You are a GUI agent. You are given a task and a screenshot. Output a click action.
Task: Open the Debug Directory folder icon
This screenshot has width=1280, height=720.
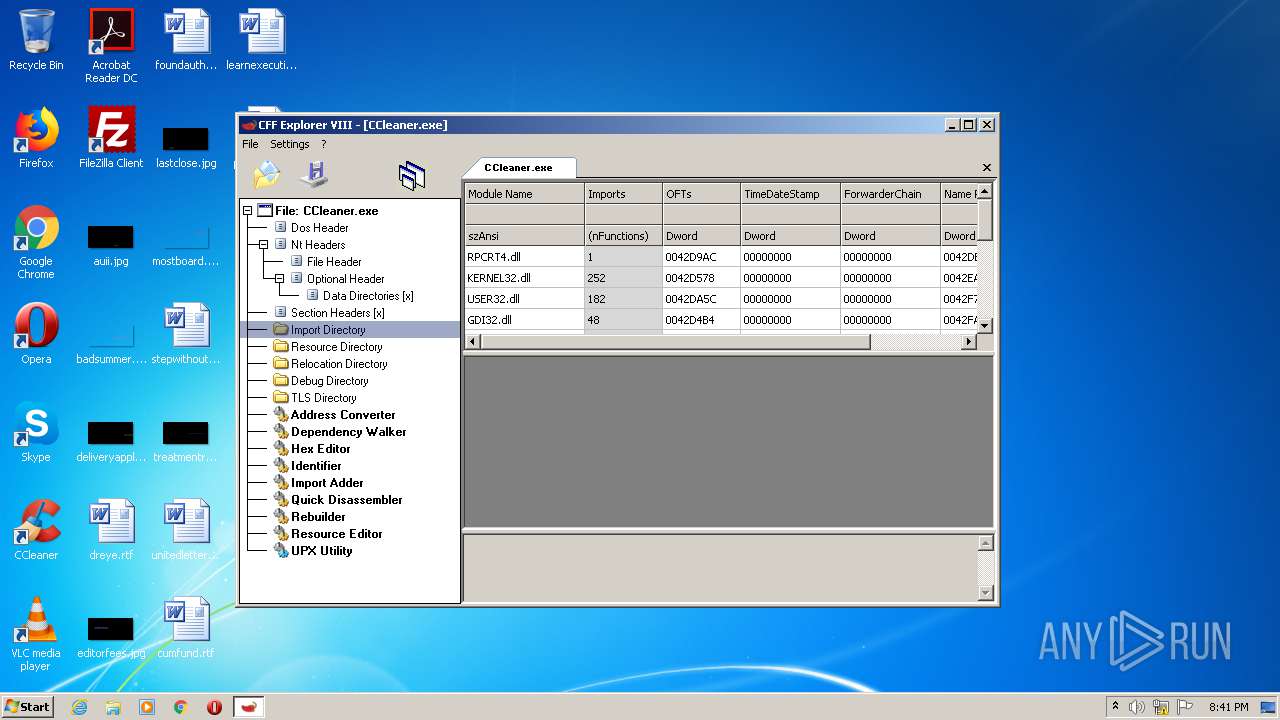(281, 381)
